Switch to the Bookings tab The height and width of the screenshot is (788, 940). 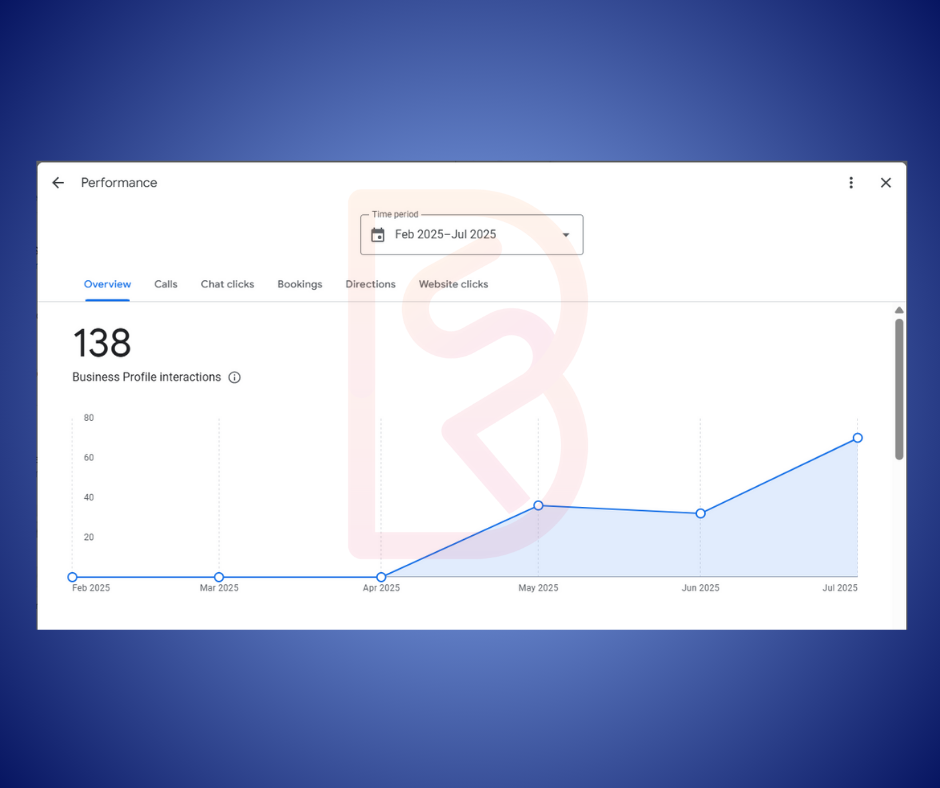coord(300,284)
